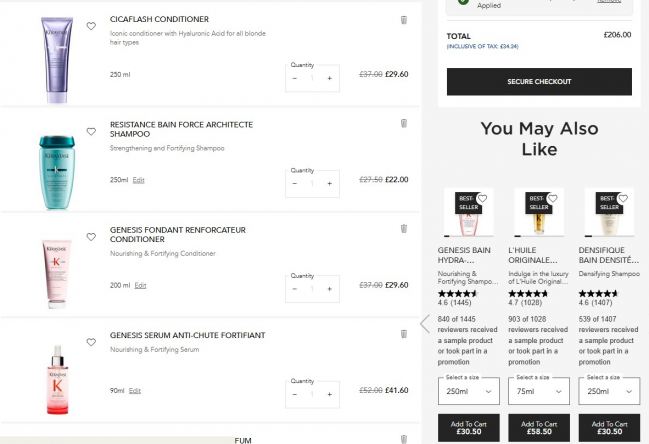Add L'Huile Originale to cart for £58.50

539,428
